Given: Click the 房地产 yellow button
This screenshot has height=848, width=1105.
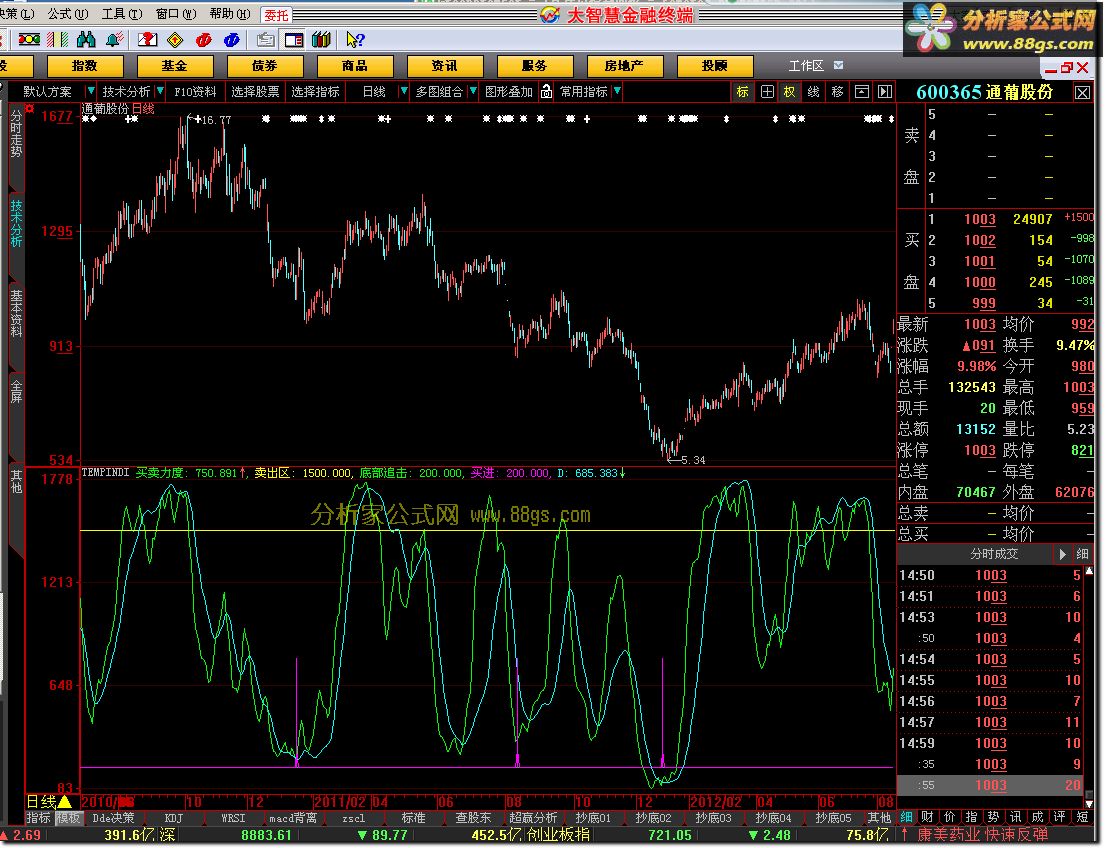Looking at the screenshot, I should point(624,66).
